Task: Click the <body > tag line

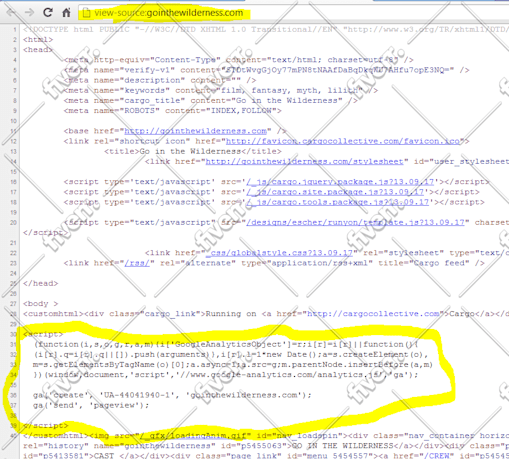Action: pos(41,304)
